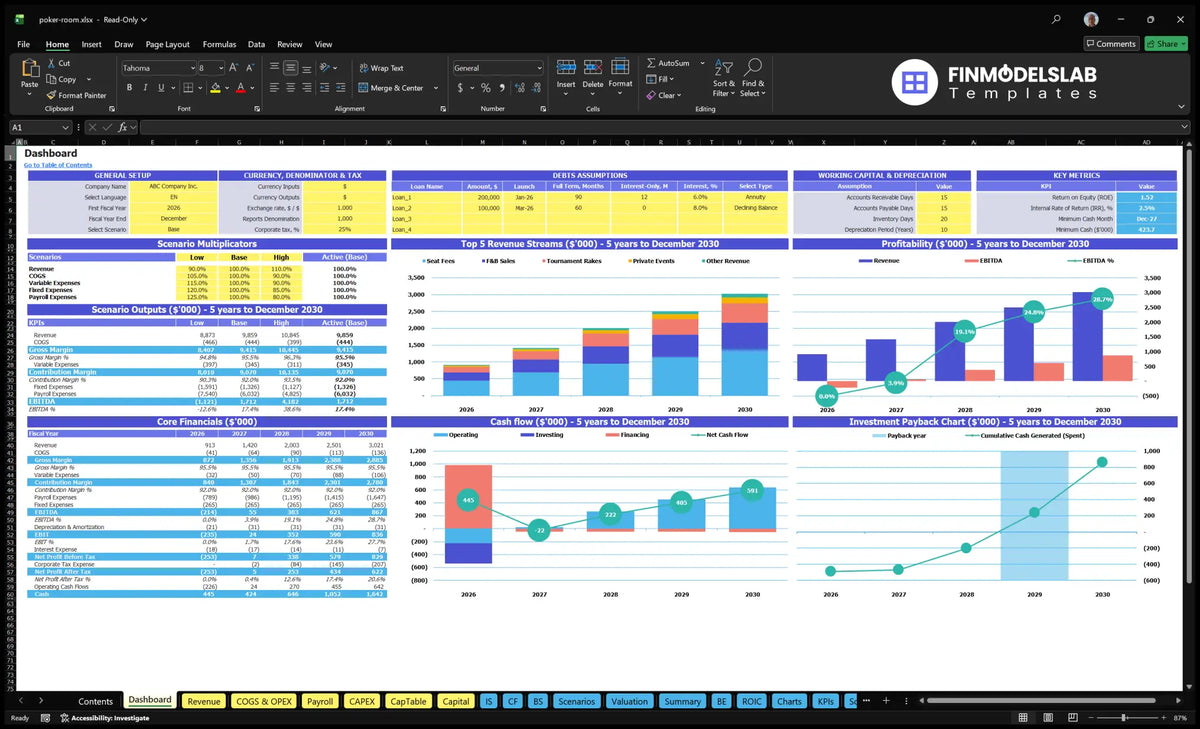Viewport: 1200px width, 729px height.
Task: Toggle underline formatting
Action: [x=161, y=88]
